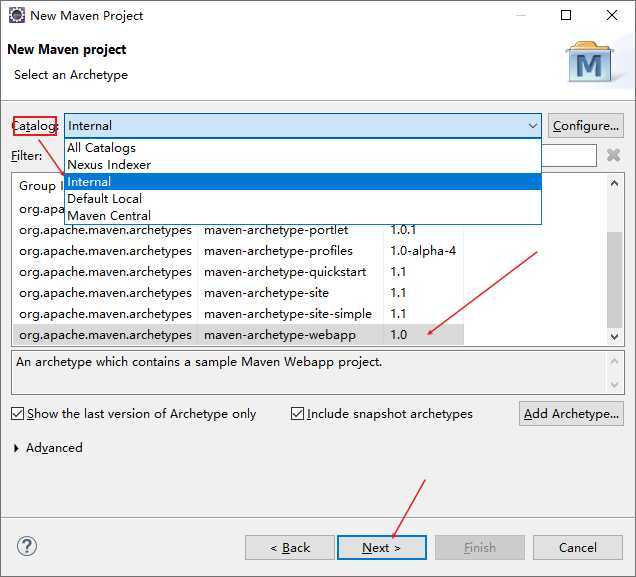Click the Eclipse icon in the title bar

click(17, 15)
